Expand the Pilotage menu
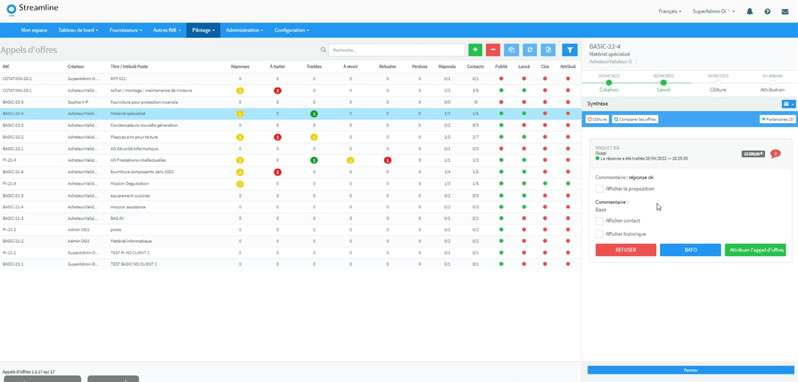This screenshot has width=798, height=382. click(204, 31)
